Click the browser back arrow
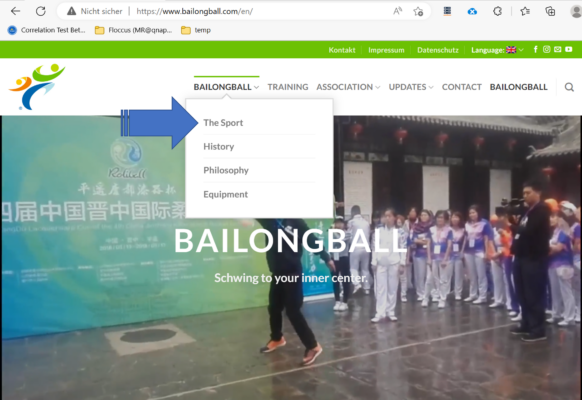The height and width of the screenshot is (400, 582). pos(15,11)
